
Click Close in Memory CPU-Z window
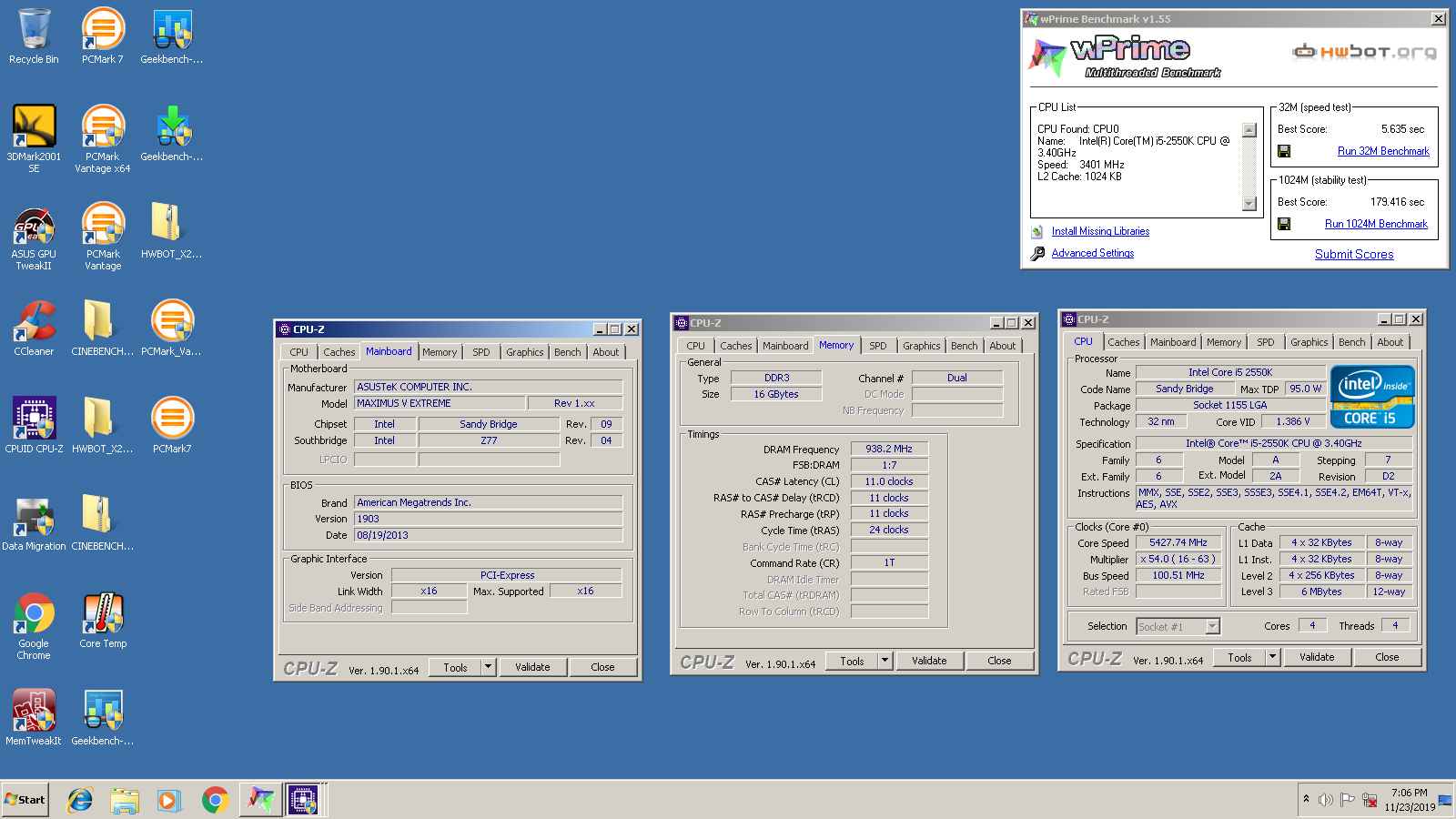point(999,661)
